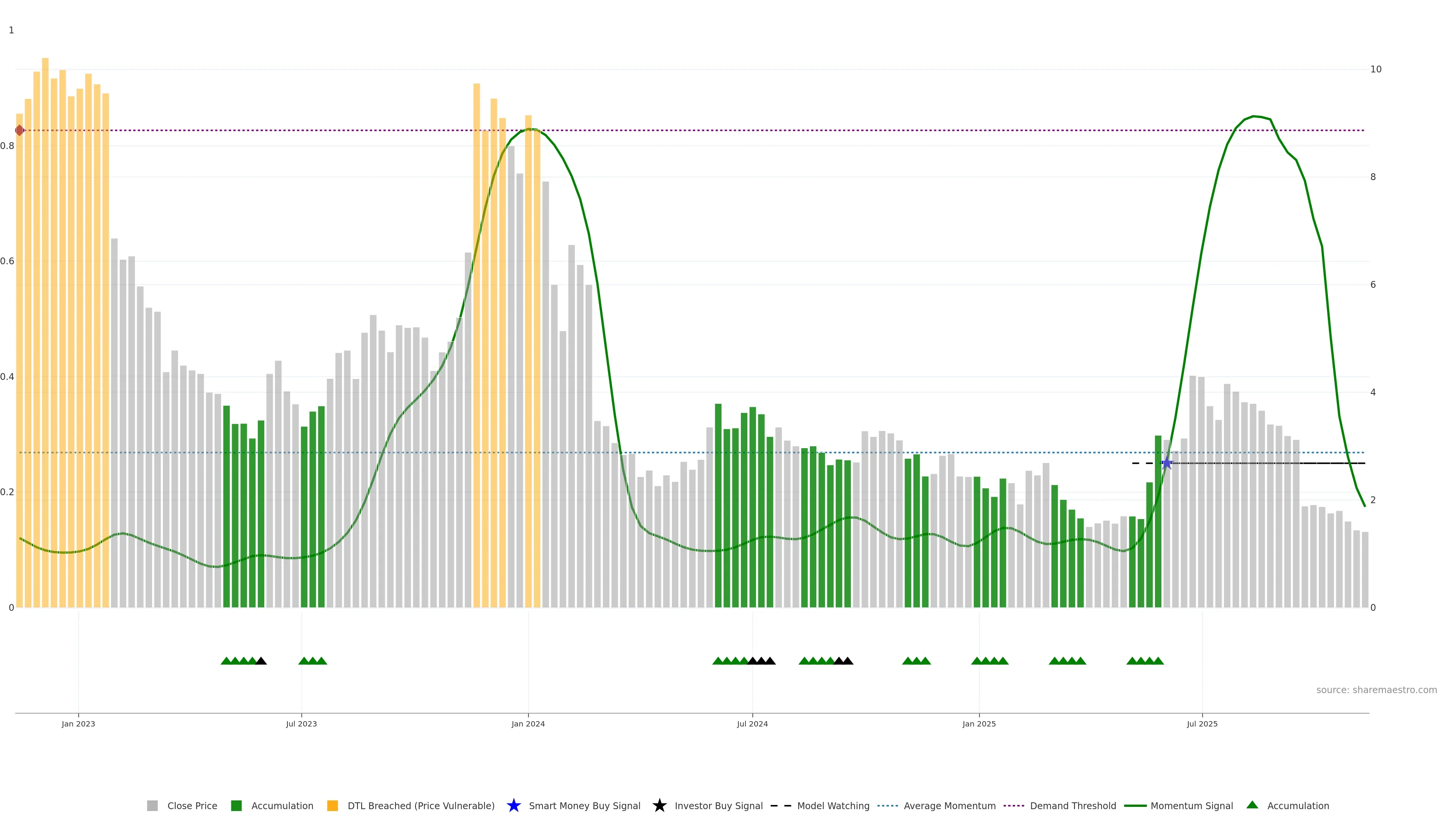Click the orange DTL Breached legend square

pos(333,805)
